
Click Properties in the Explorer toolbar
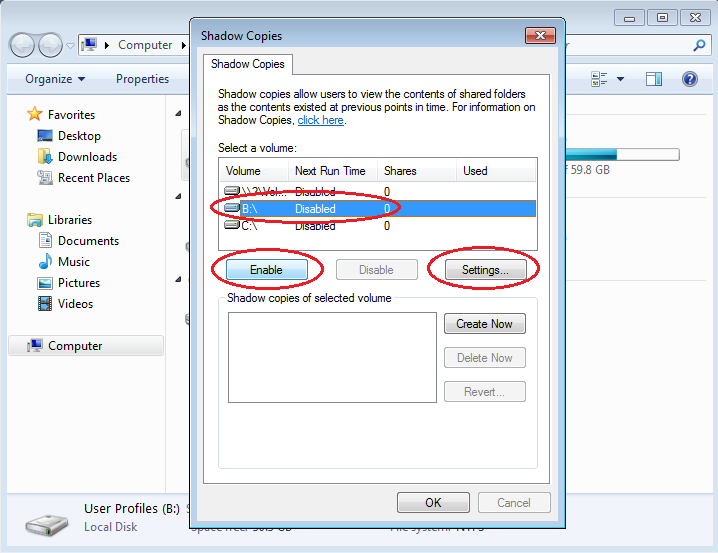tap(142, 79)
